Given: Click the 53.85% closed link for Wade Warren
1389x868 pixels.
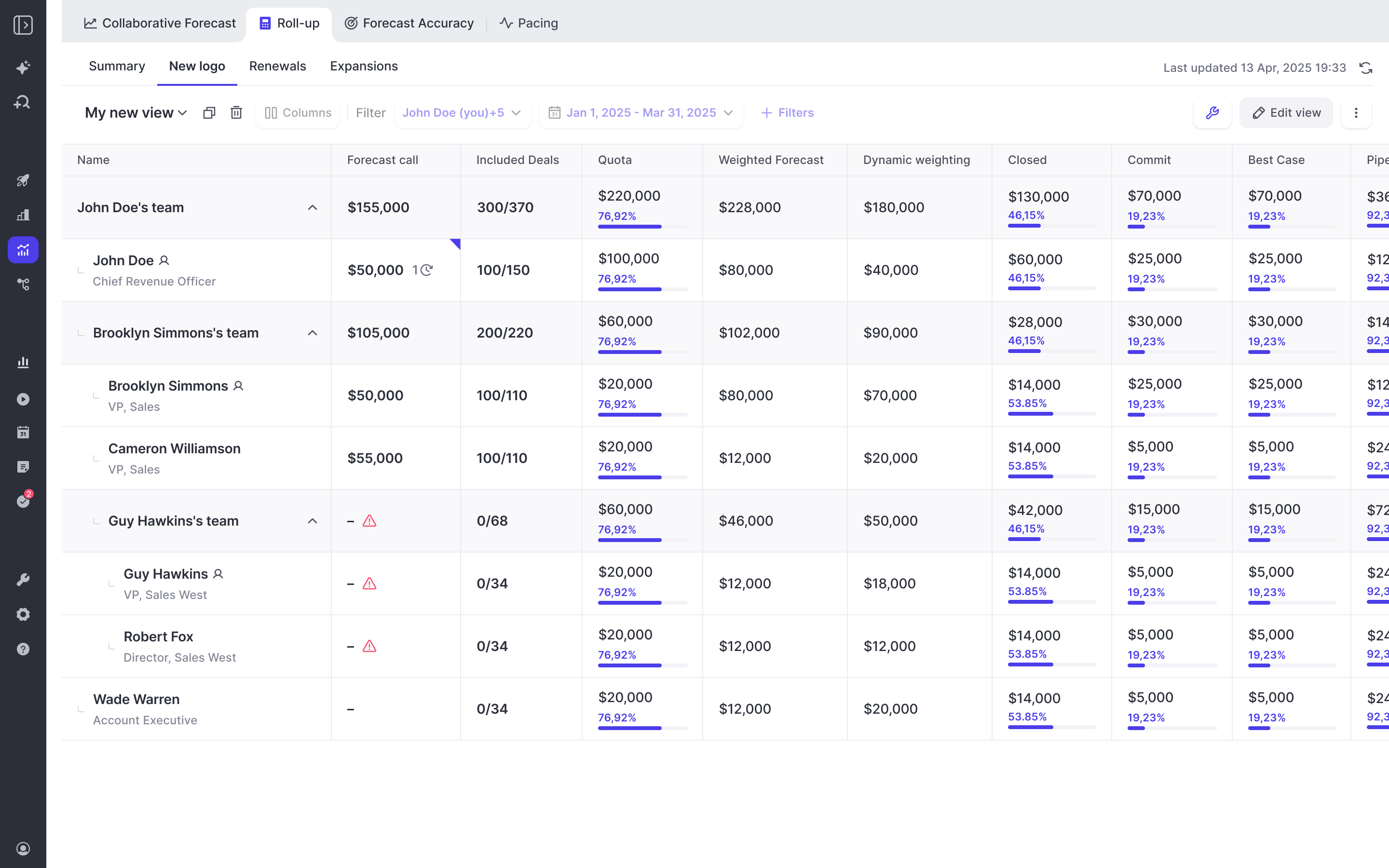Looking at the screenshot, I should (1027, 717).
